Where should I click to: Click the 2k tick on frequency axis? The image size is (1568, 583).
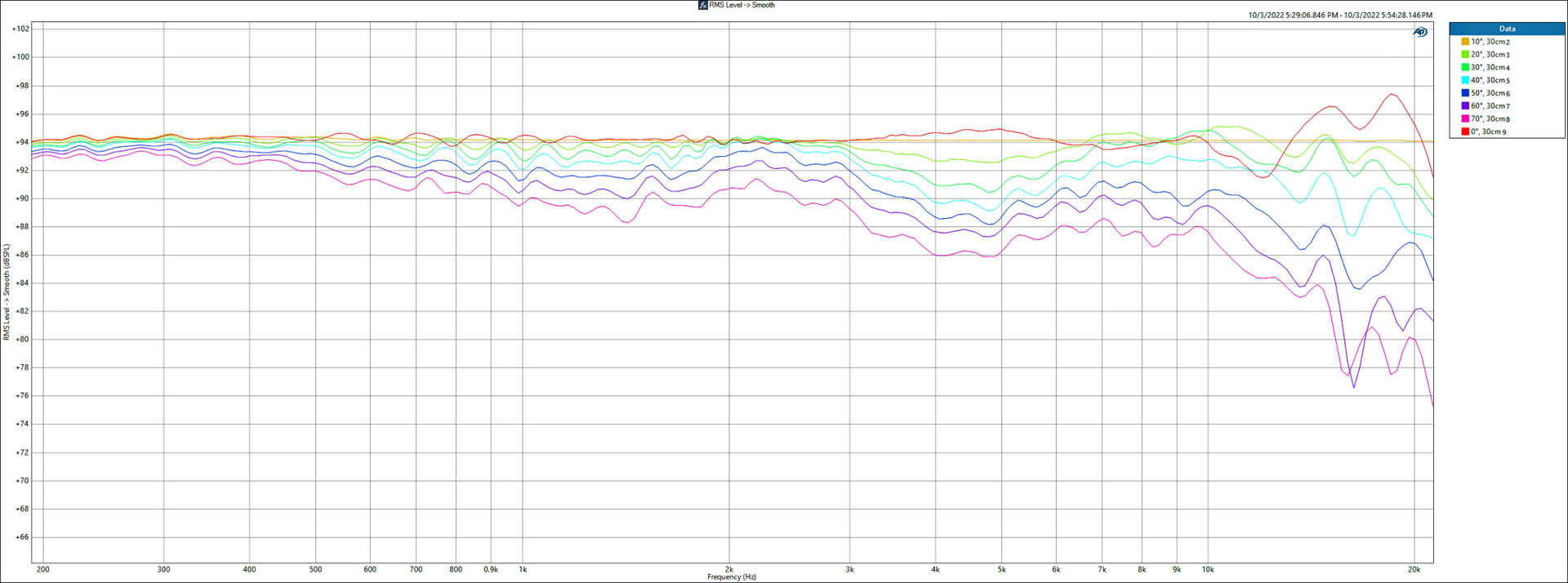pyautogui.click(x=729, y=569)
